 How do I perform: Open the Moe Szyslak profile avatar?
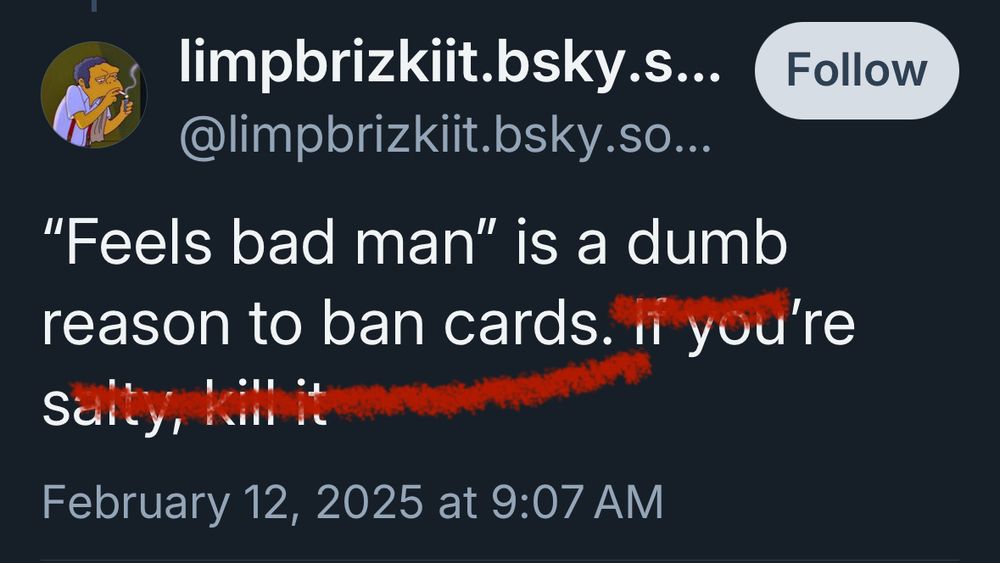tap(94, 95)
